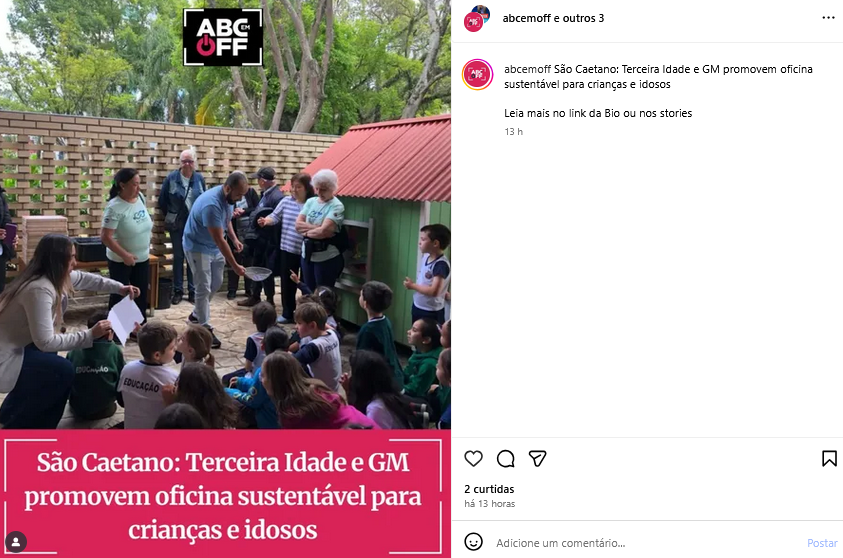Click abcemoff username in caption
The width and height of the screenshot is (843, 558).
point(527,69)
